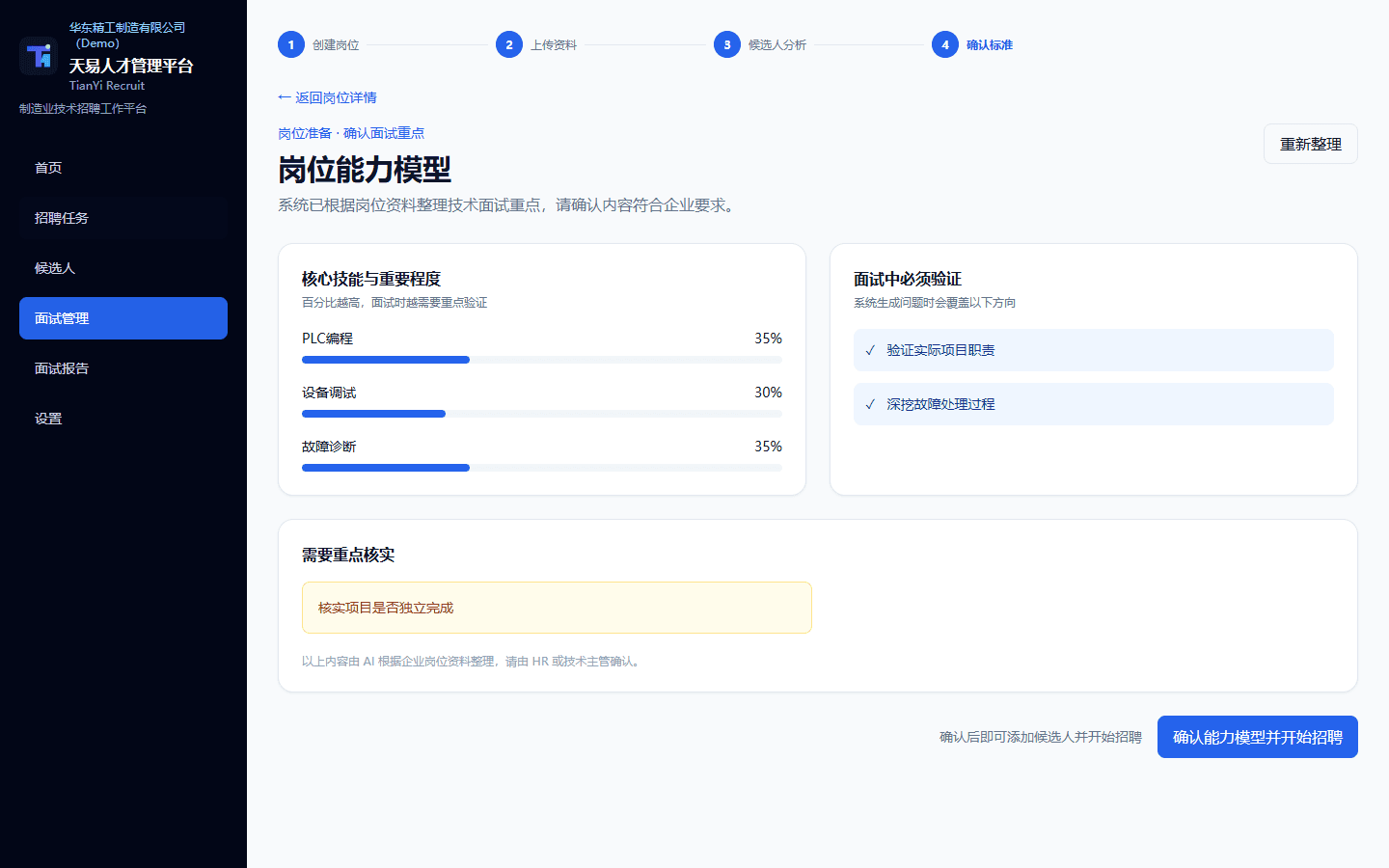Screen dimensions: 1389x868
Task: Click the 重新整理 button
Action: (x=1311, y=144)
